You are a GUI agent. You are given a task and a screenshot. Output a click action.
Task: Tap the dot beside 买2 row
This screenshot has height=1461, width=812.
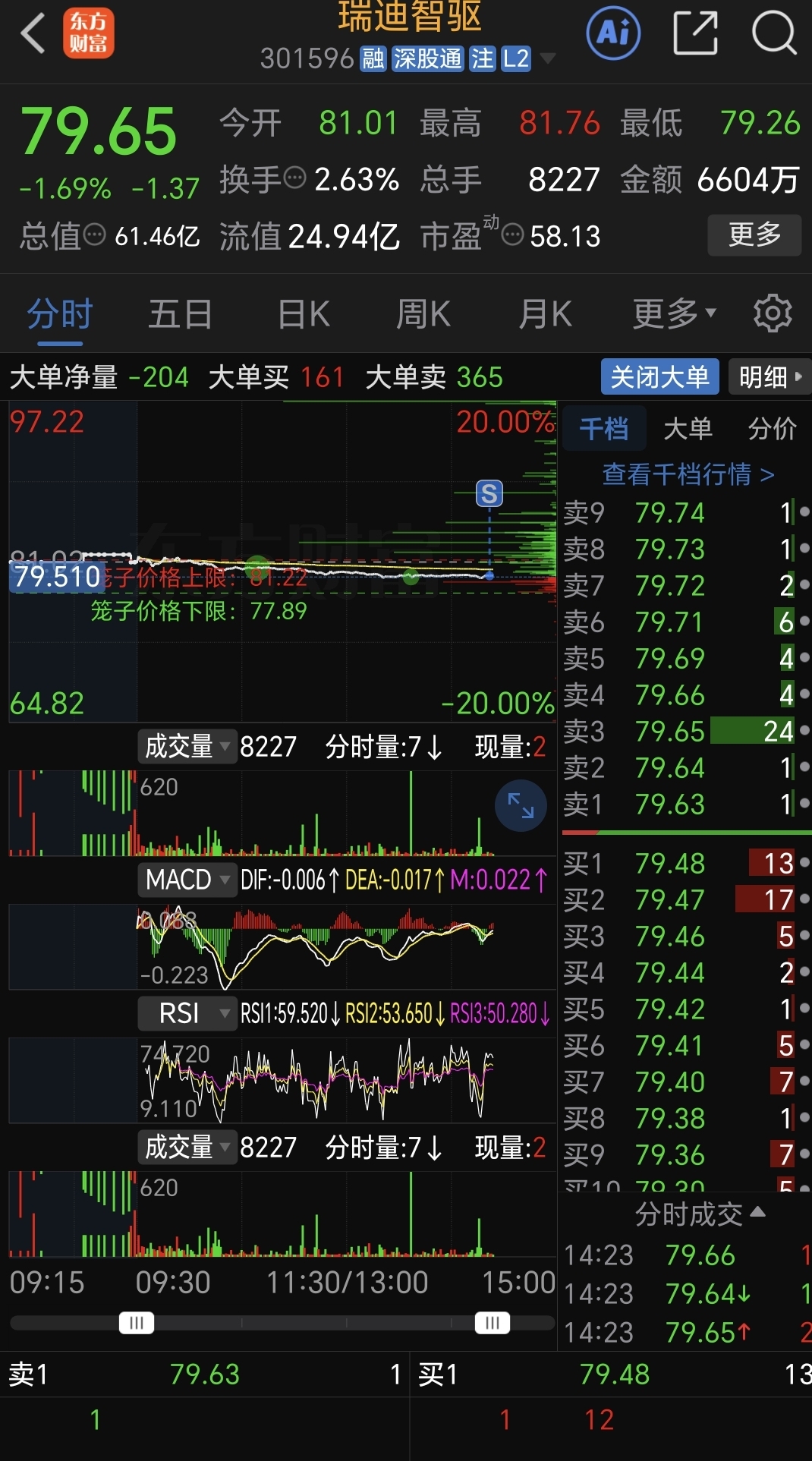[x=804, y=899]
